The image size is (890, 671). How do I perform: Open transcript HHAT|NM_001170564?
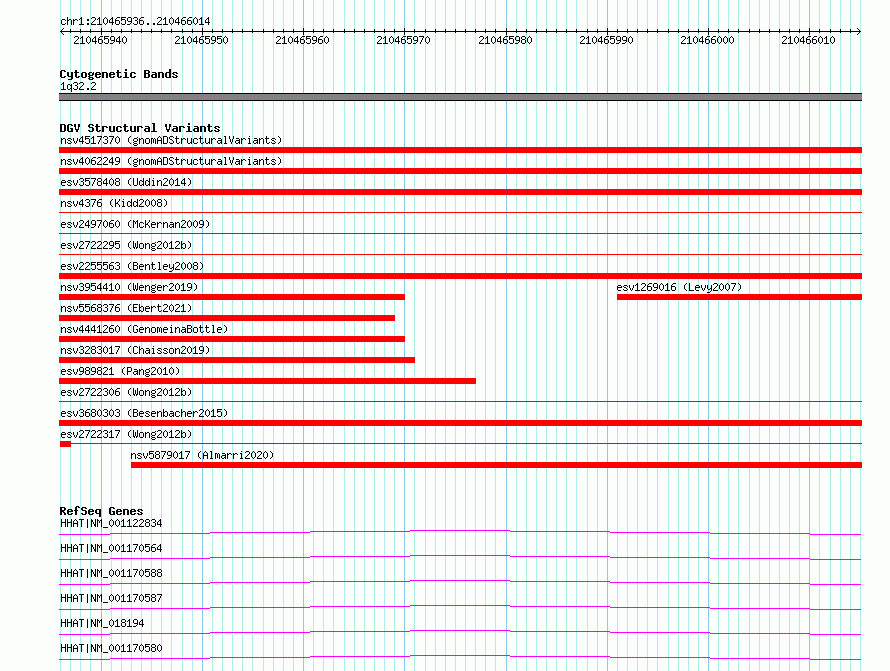click(x=111, y=548)
